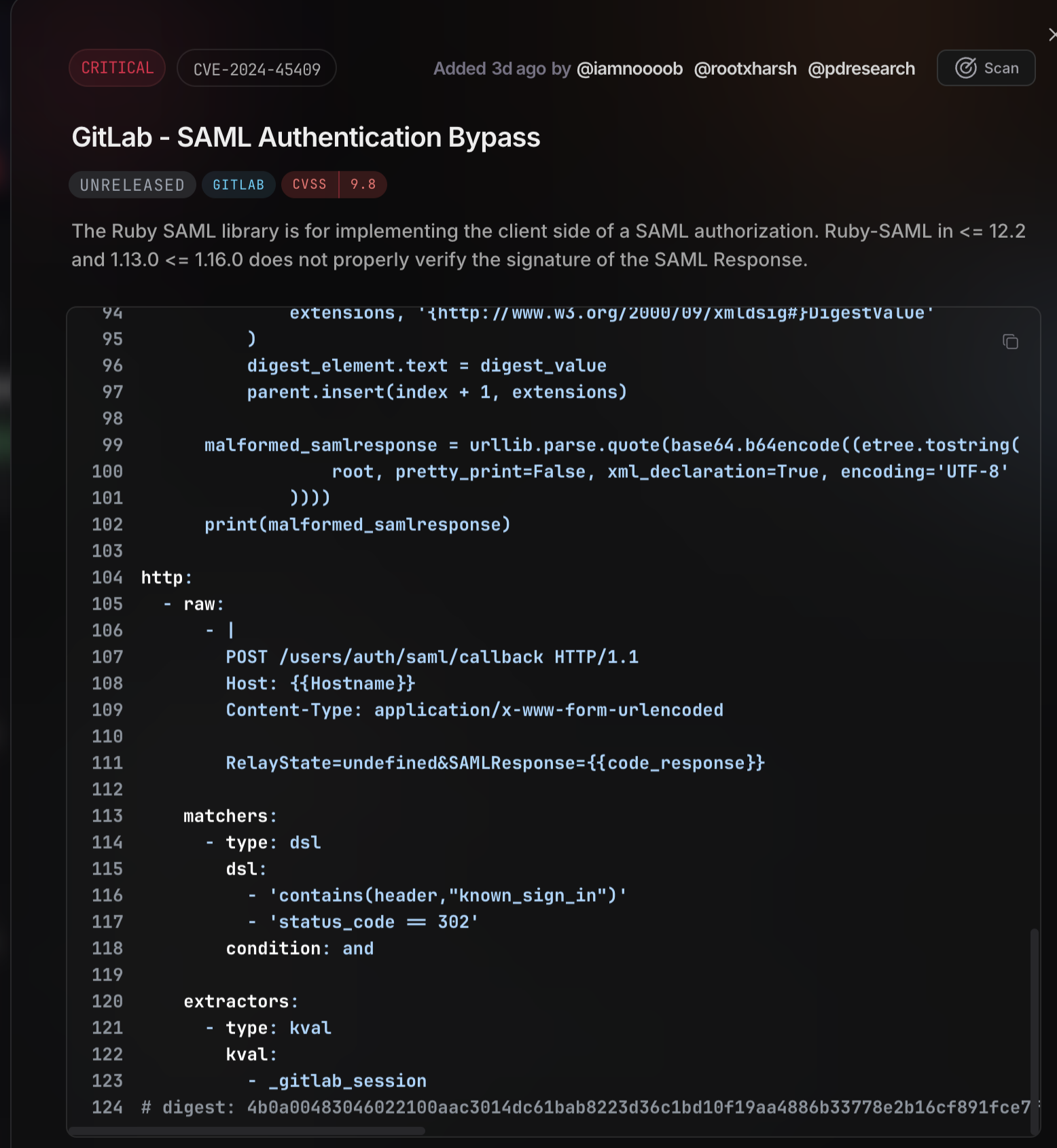Click the malformed_samlresponse = urllib.parse.quote line
The image size is (1057, 1148).
612,445
